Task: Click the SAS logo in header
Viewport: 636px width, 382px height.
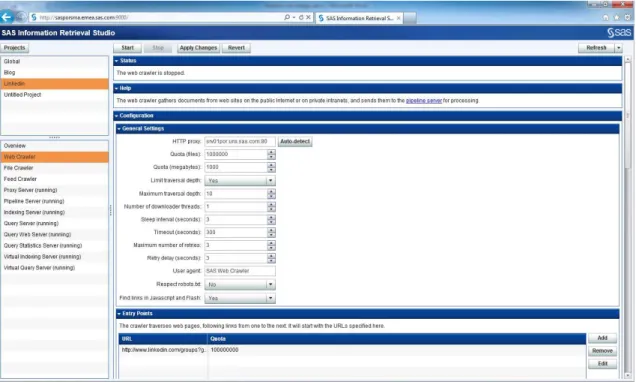Action: (x=619, y=32)
